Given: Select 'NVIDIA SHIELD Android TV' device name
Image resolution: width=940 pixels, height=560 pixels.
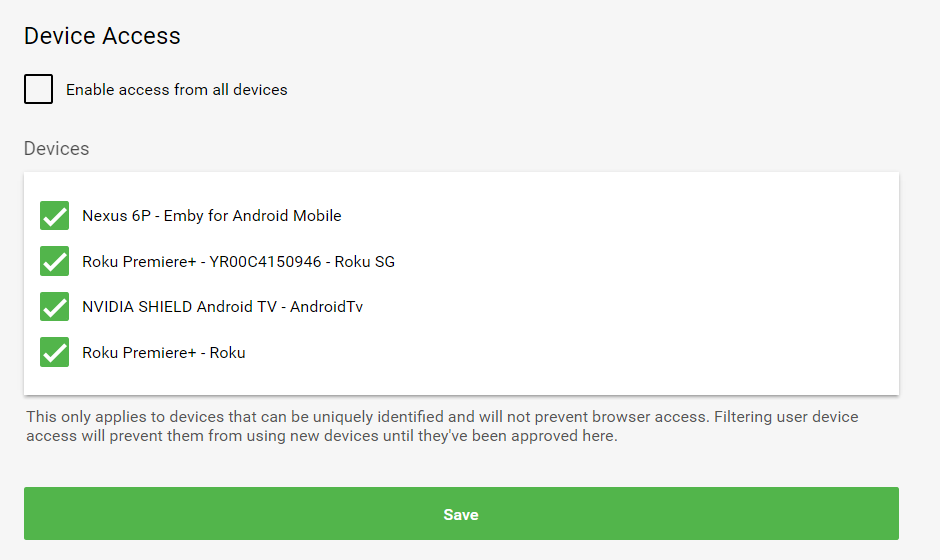Looking at the screenshot, I should point(179,307).
